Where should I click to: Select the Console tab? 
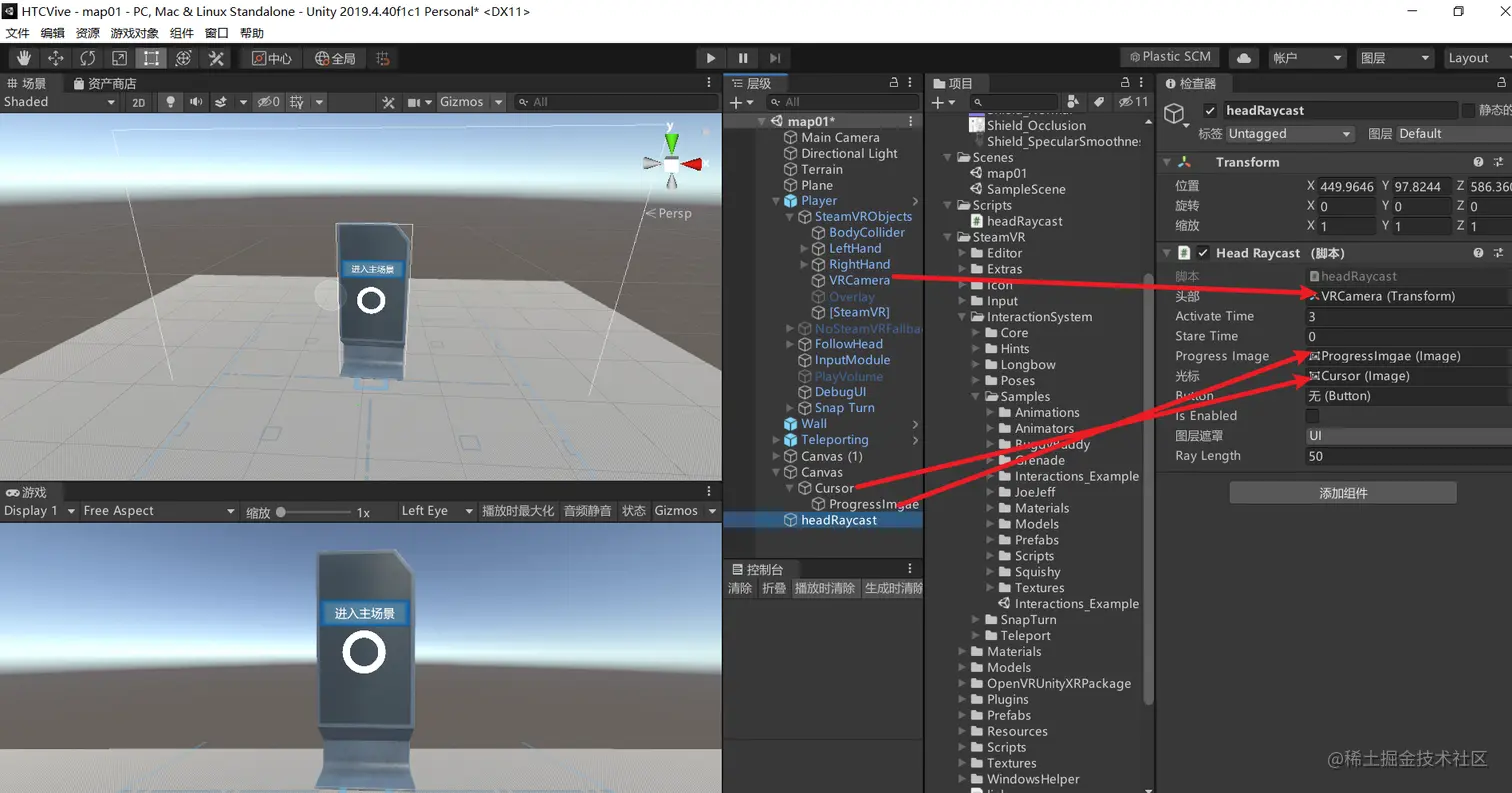758,569
